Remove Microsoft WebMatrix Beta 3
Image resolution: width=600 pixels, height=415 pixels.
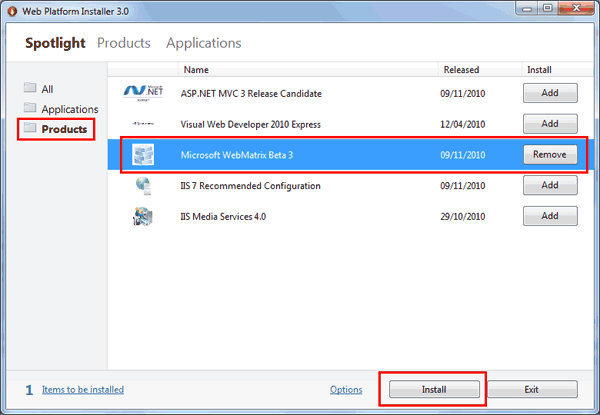click(x=550, y=155)
